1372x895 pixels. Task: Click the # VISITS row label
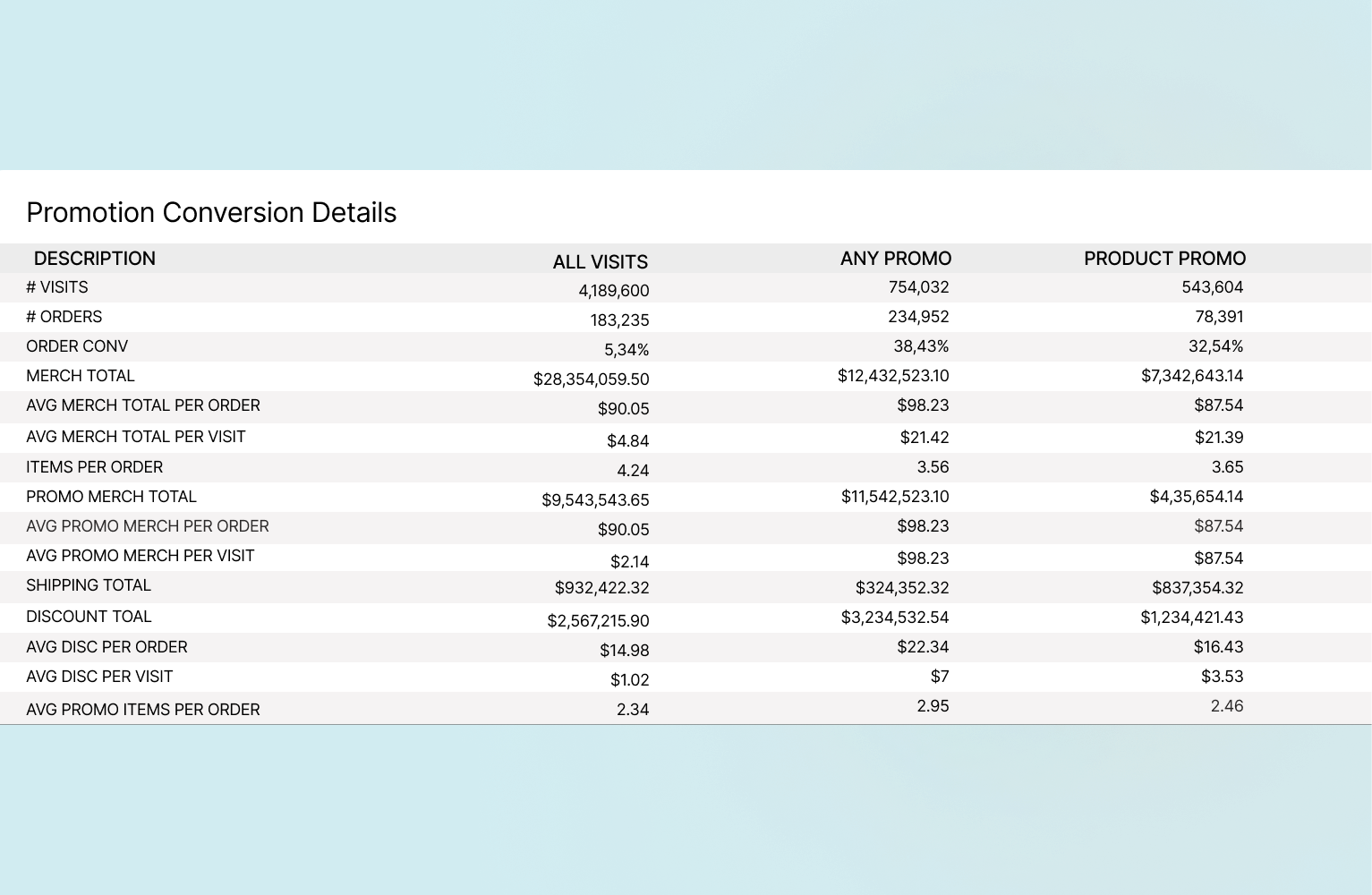(x=57, y=287)
